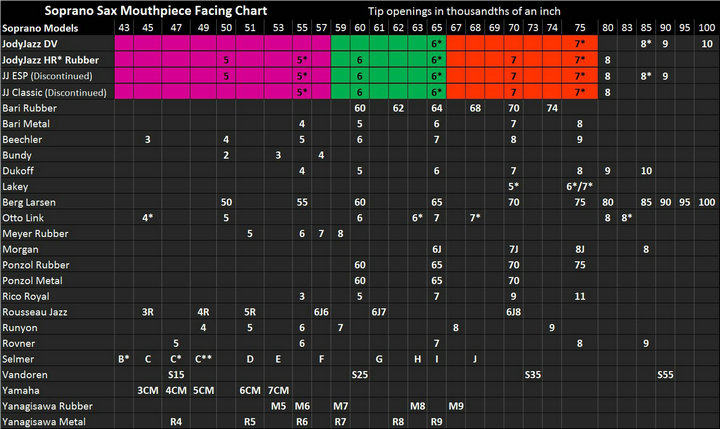Click the "Ponzol Metal" row label
Screen dimensions: 720x429
(32, 281)
